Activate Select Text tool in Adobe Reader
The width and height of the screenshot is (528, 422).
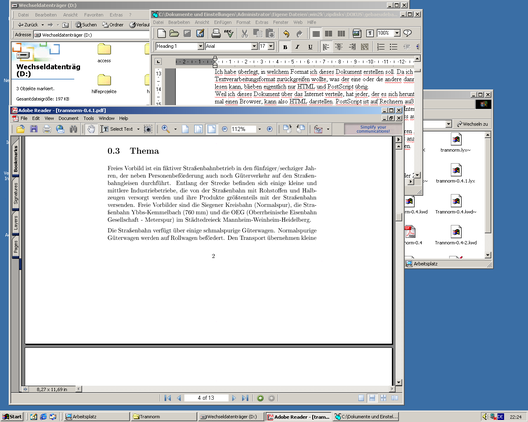pos(117,129)
